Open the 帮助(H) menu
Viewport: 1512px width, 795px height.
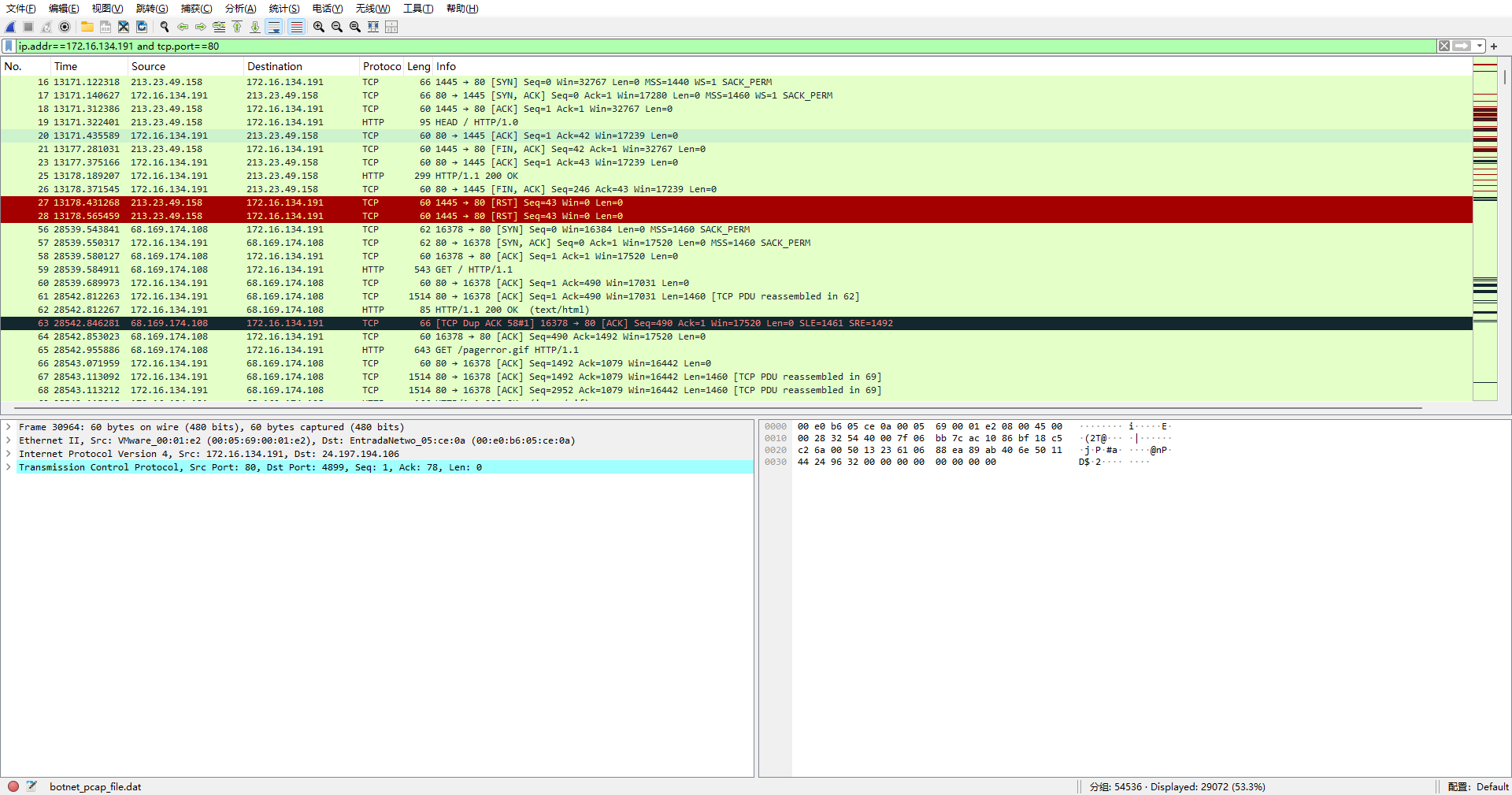(x=462, y=9)
